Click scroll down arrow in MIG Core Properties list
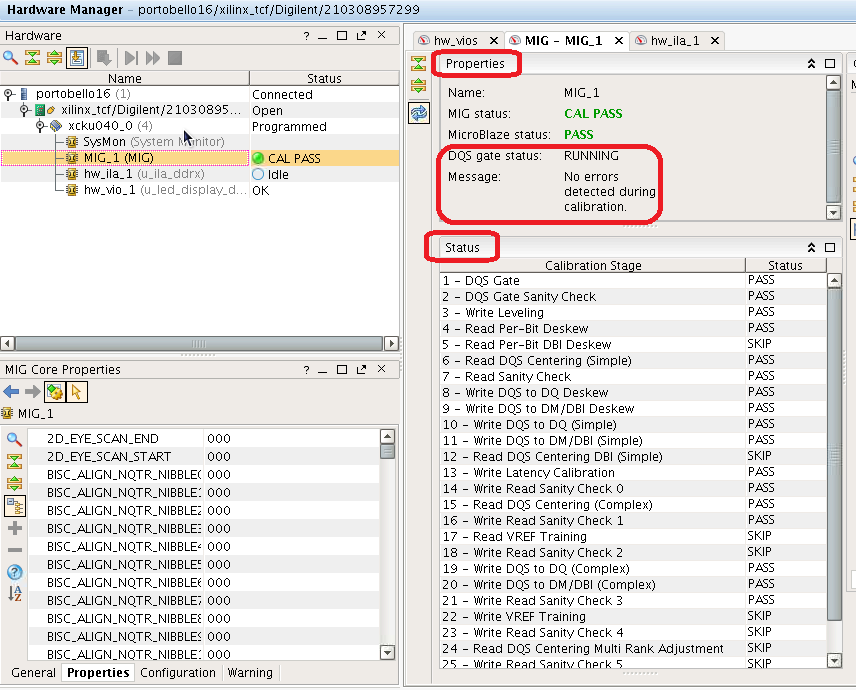This screenshot has width=856, height=690. point(388,653)
